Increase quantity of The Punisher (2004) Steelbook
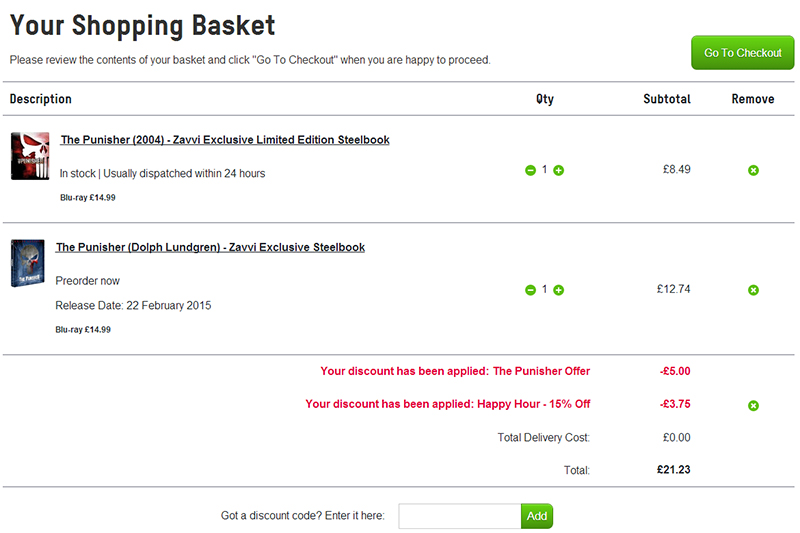800x533 pixels. click(559, 170)
